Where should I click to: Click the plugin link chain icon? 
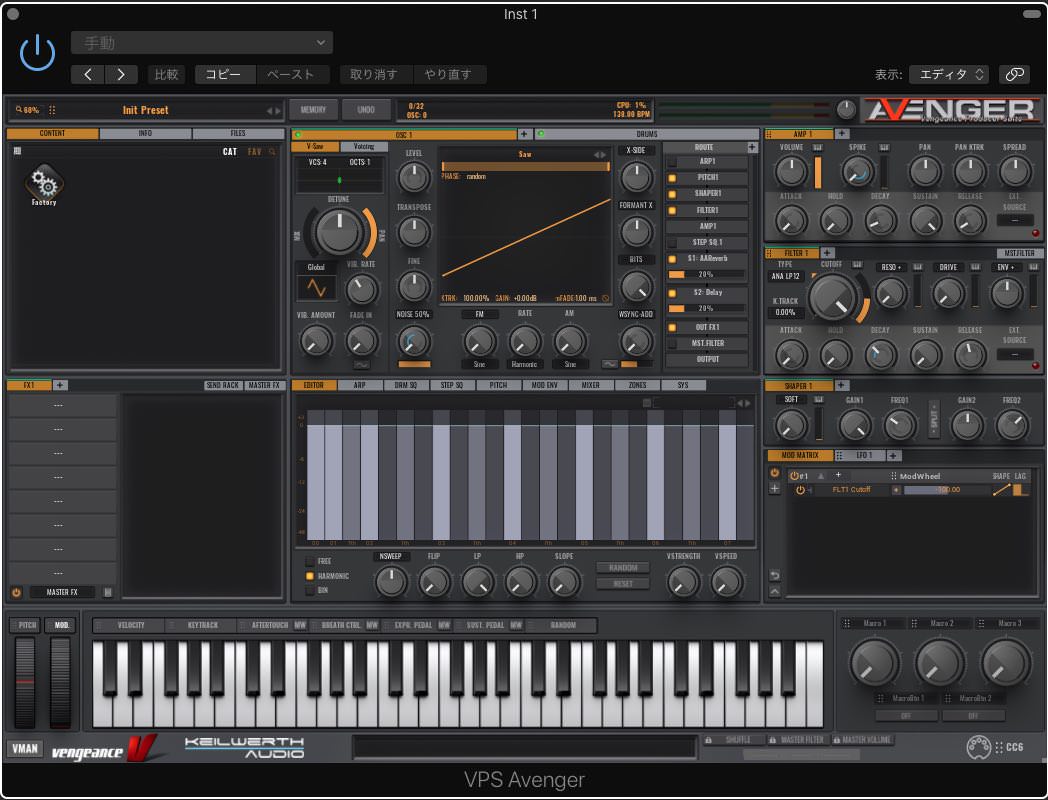1015,74
